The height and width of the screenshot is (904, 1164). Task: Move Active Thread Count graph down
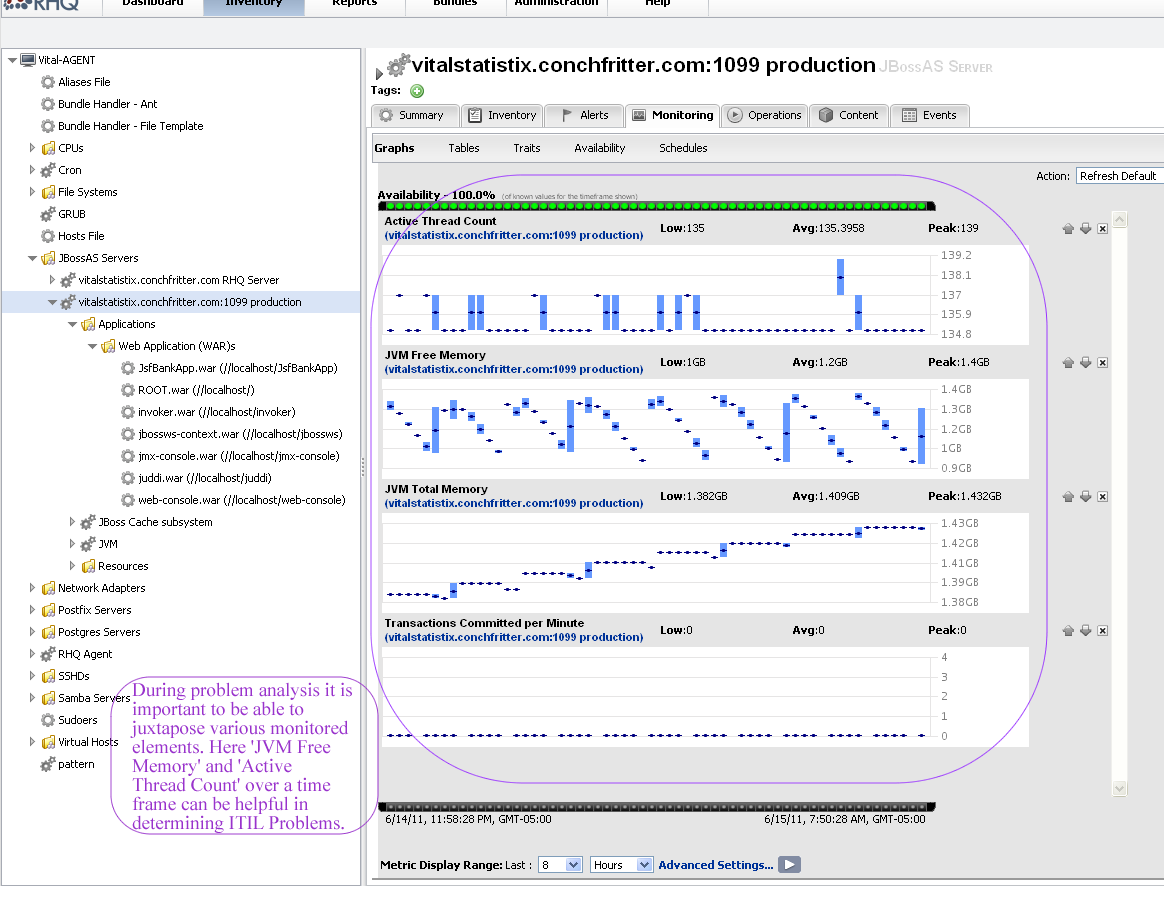click(1085, 229)
